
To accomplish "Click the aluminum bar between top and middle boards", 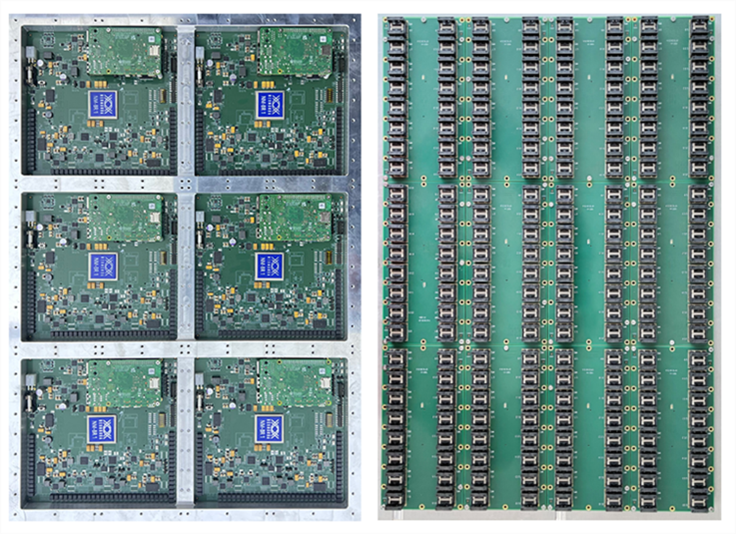I will [x=100, y=183].
